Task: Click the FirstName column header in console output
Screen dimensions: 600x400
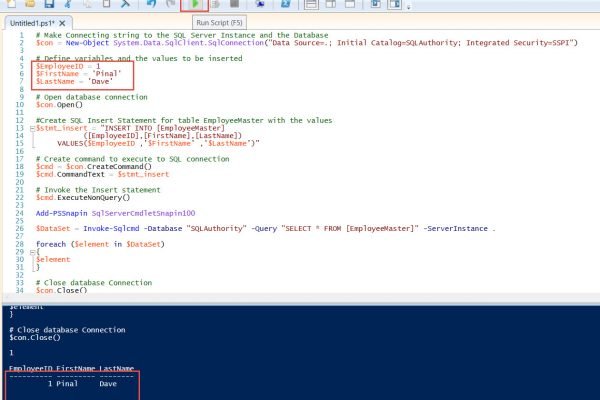Action: (75, 368)
